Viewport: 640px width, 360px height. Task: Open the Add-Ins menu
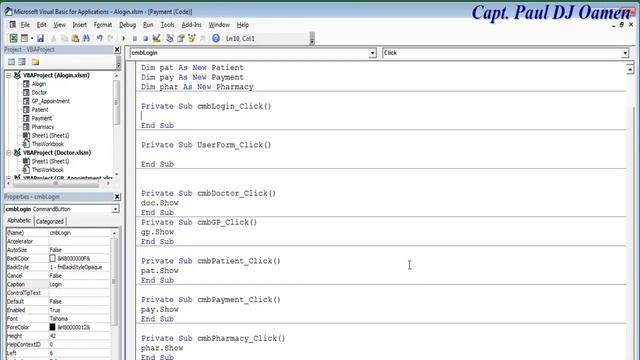pos(191,25)
